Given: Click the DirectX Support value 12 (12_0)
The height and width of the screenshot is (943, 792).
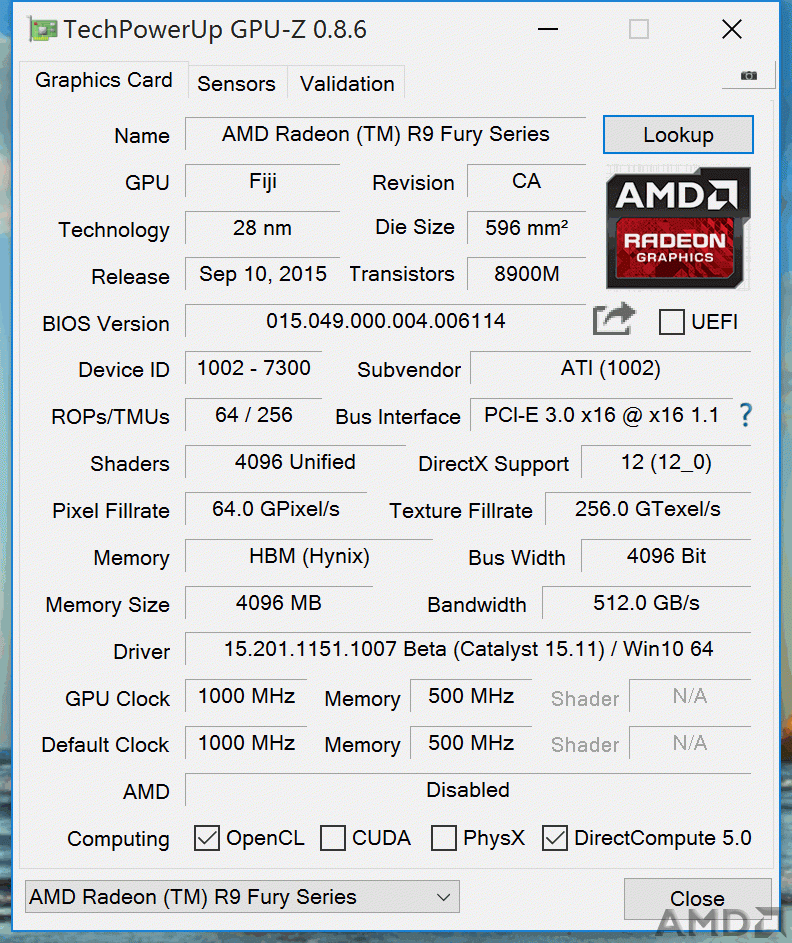Looking at the screenshot, I should tap(666, 462).
